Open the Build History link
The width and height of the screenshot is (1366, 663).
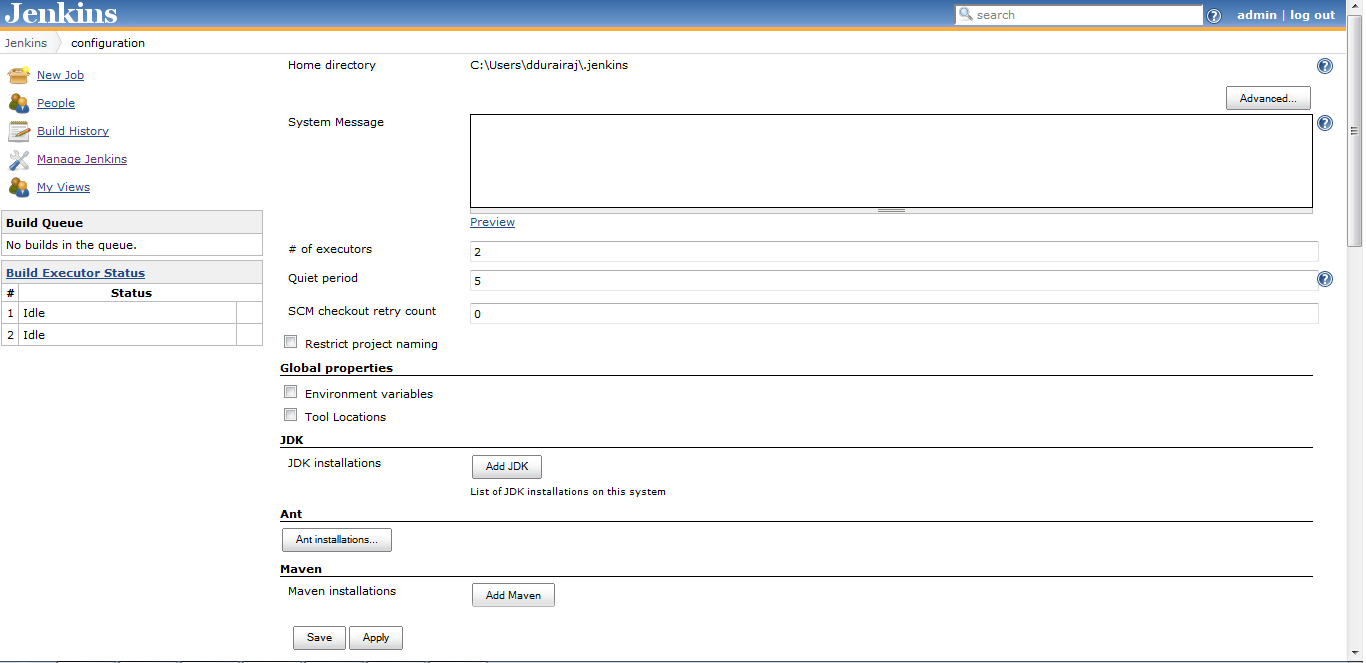point(73,131)
